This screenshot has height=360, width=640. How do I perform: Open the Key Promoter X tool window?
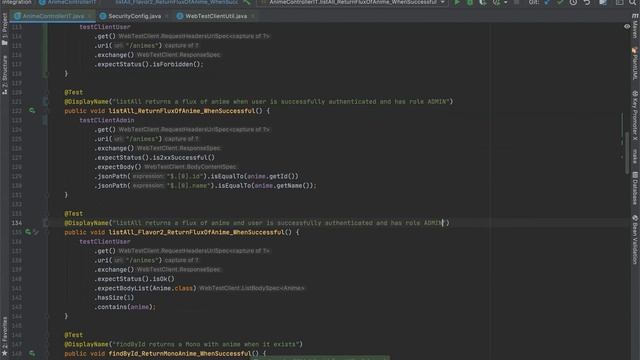click(635, 116)
